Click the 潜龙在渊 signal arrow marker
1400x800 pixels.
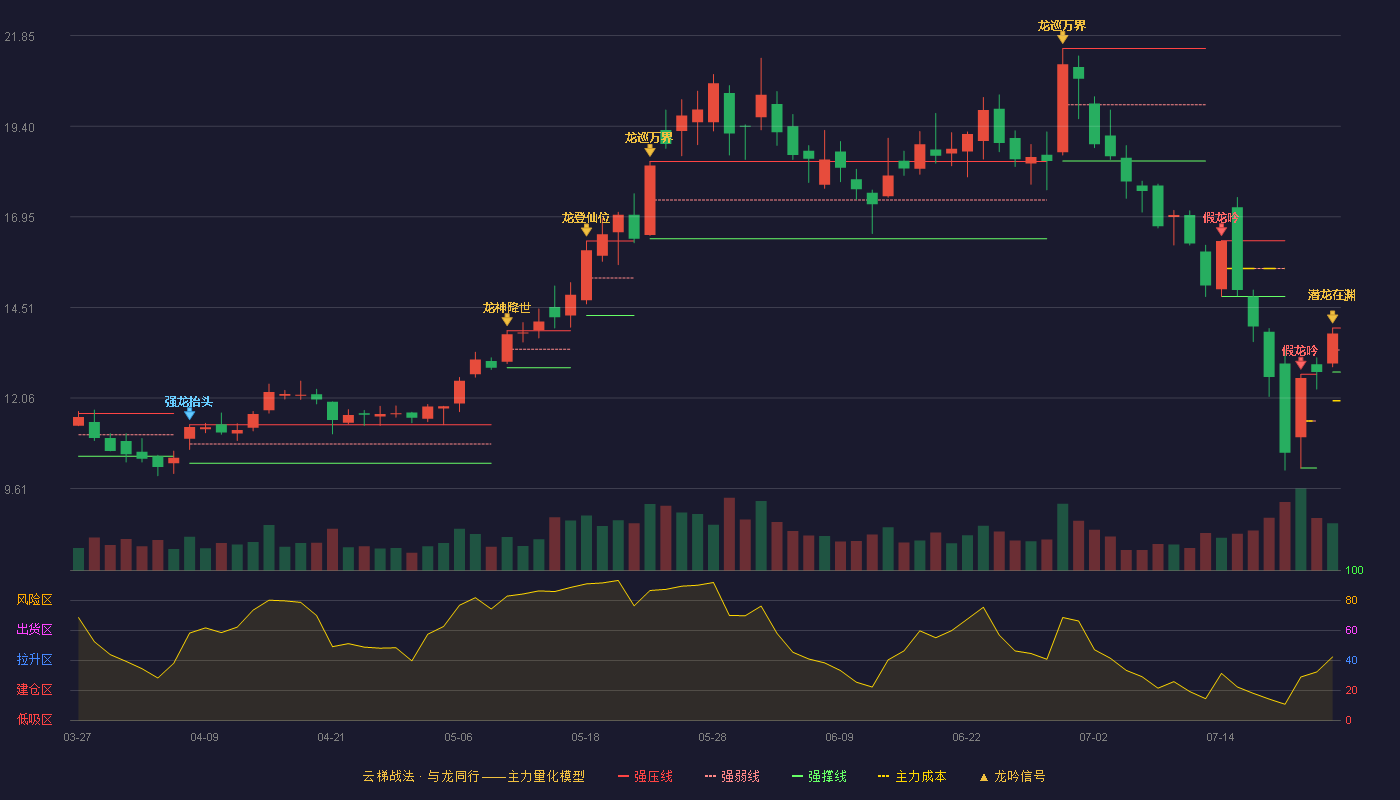tap(1333, 317)
